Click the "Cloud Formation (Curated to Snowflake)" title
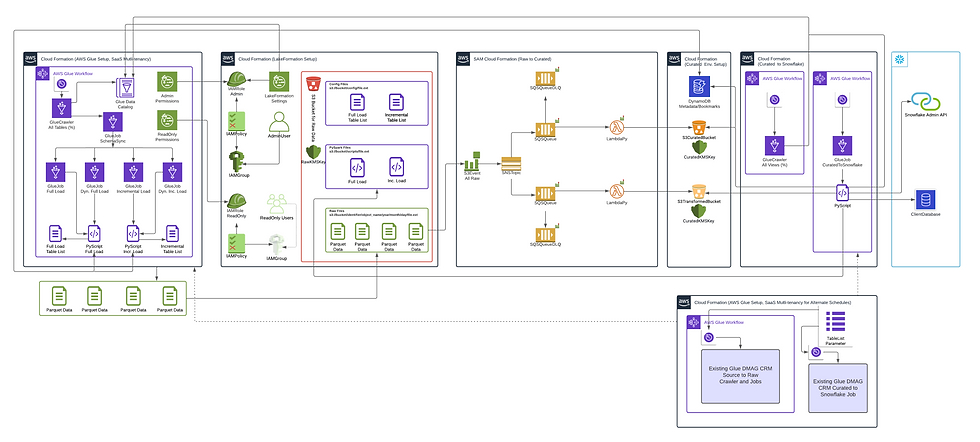This screenshot has height=442, width=980. 781,60
